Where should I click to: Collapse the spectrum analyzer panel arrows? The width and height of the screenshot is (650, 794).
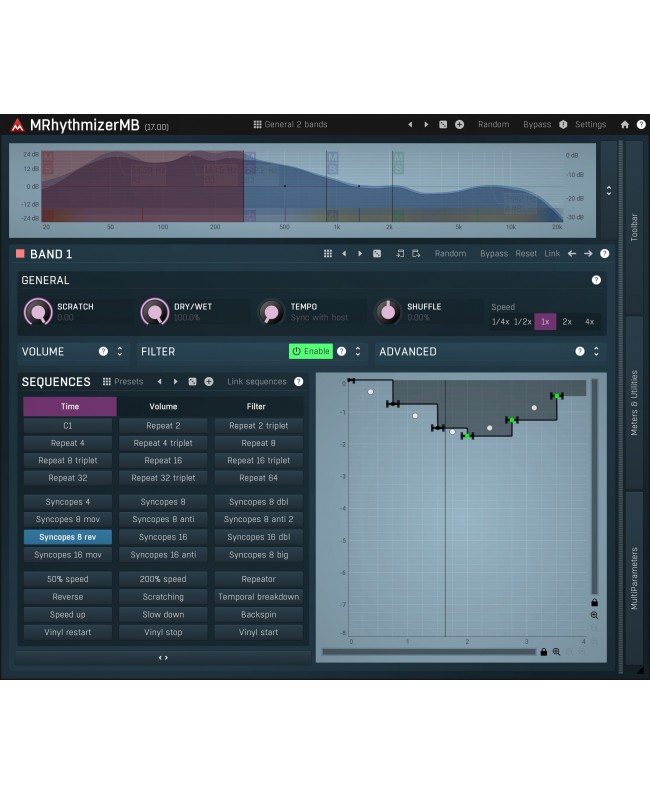tap(608, 190)
